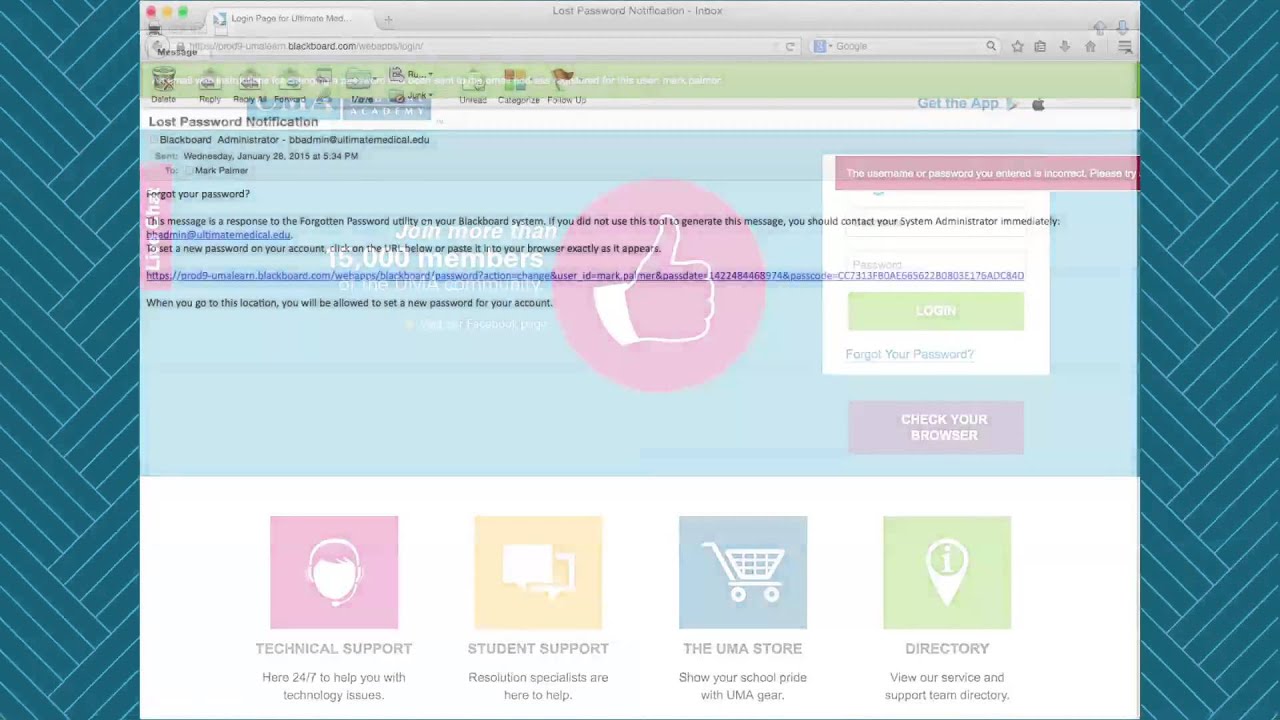Forward the password notification message

coord(290,88)
